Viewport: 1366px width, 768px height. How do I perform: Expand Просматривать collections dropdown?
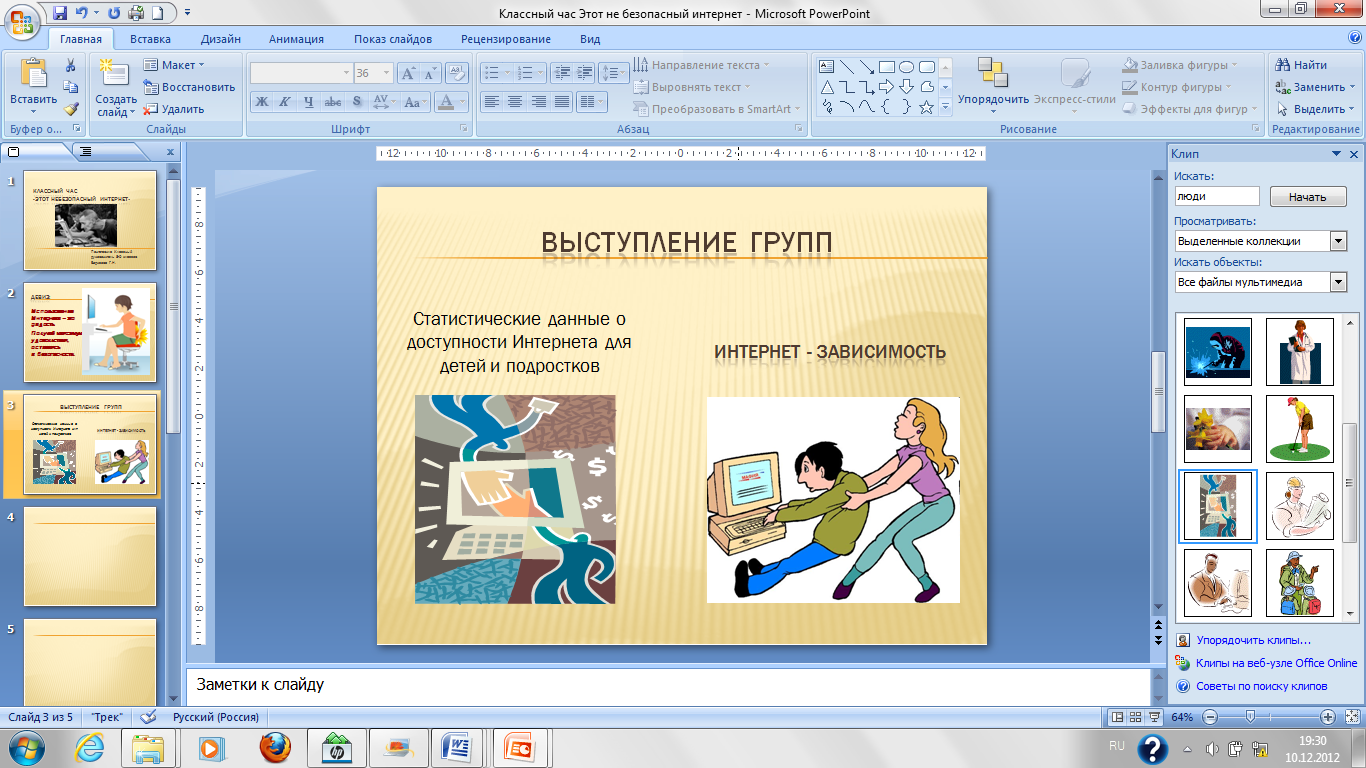click(1338, 241)
